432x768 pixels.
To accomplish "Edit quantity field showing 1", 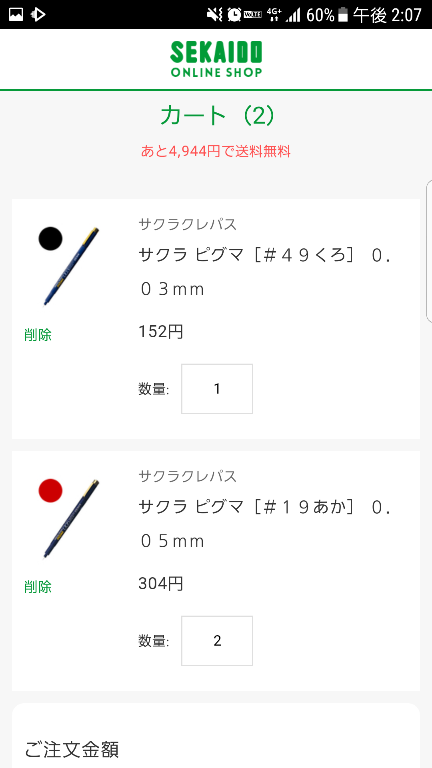I will pos(217,389).
